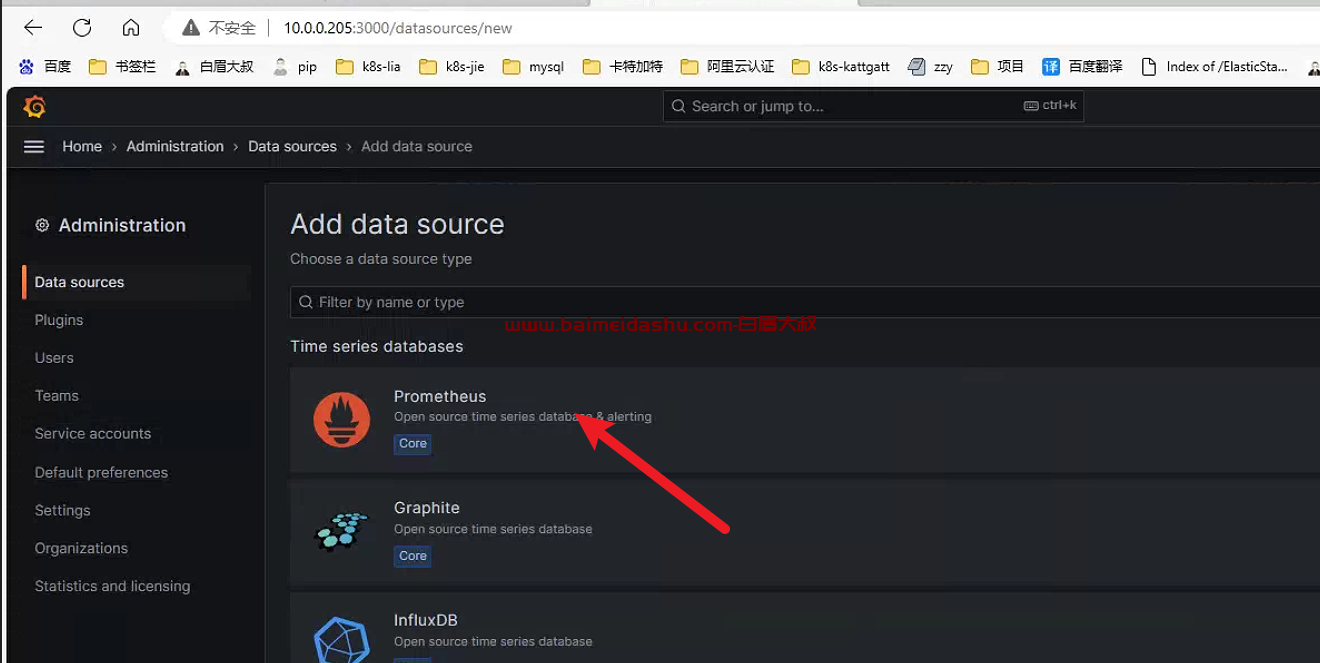Click Time series databases heading
Screen dimensions: 1320x663
[x=377, y=347]
